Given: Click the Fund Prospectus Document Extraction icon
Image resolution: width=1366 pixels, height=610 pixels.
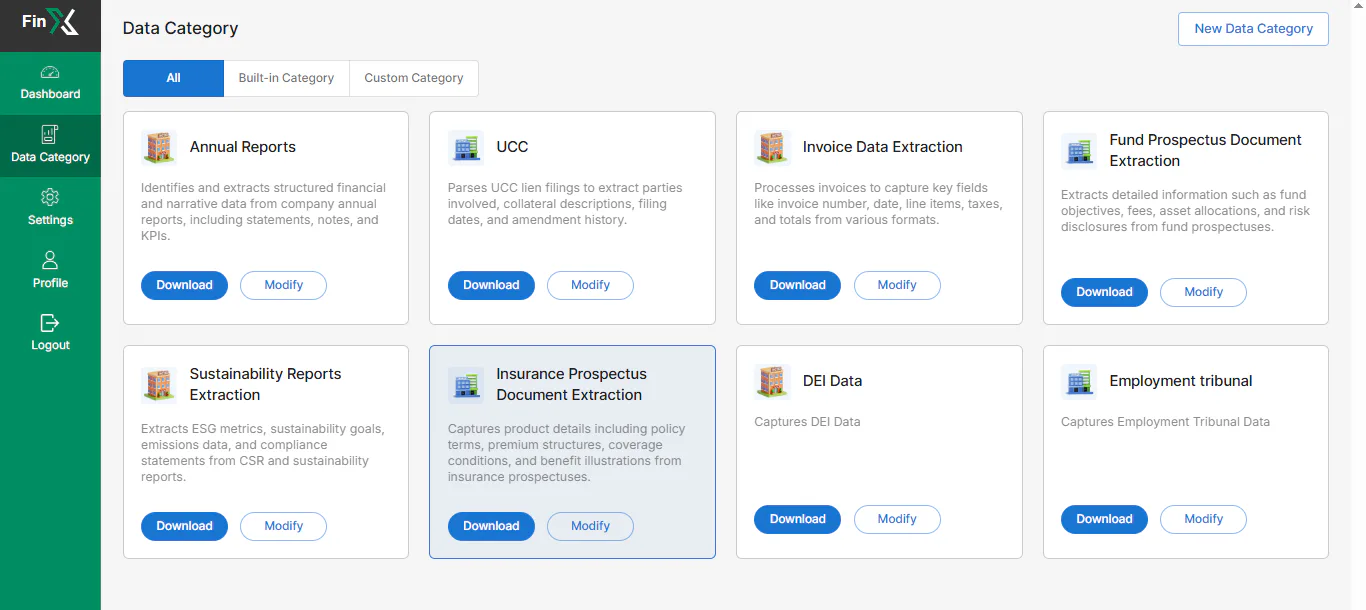Looking at the screenshot, I should [x=1079, y=151].
